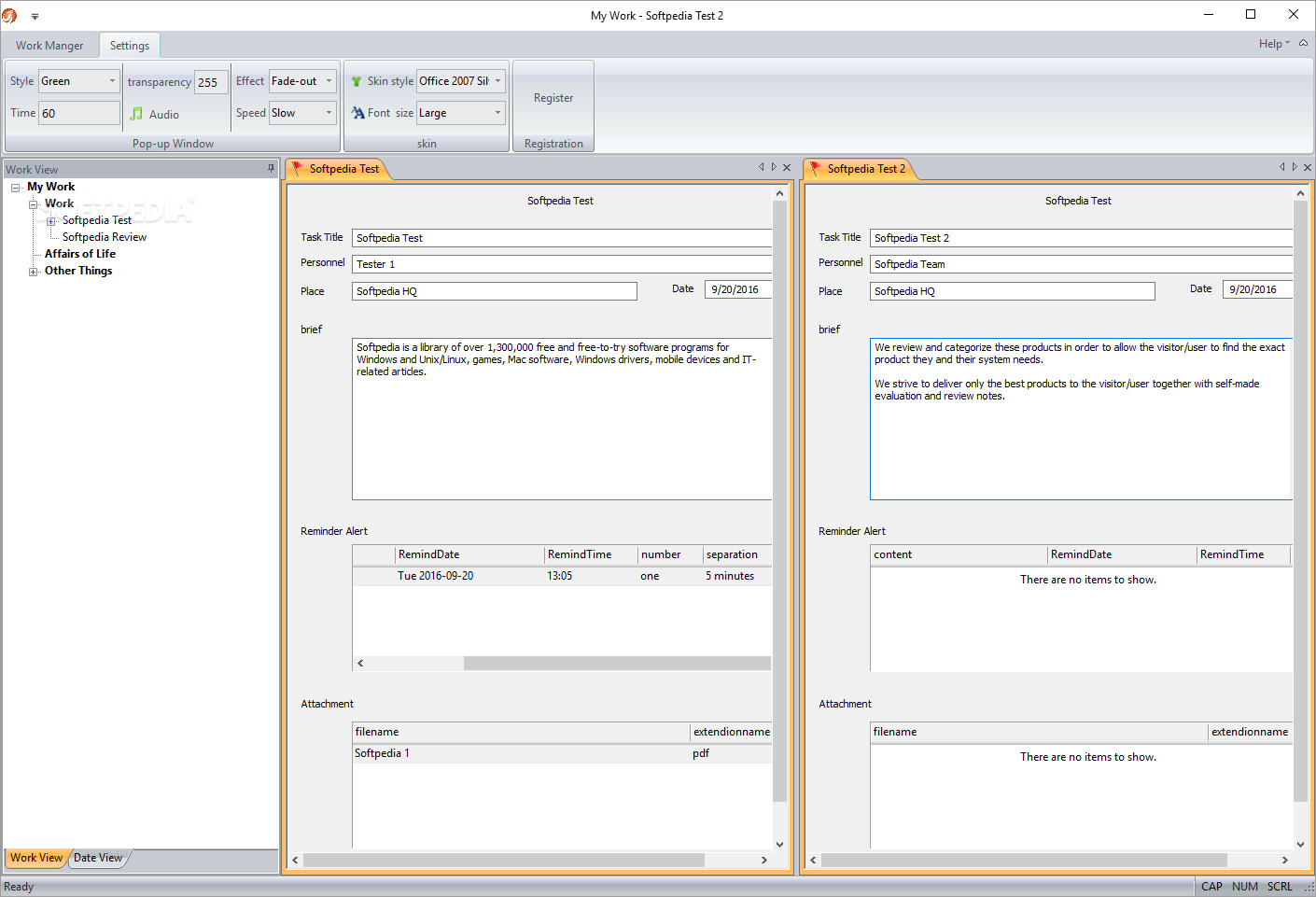The height and width of the screenshot is (897, 1316).
Task: Click the Time field with value 60
Action: (x=79, y=113)
